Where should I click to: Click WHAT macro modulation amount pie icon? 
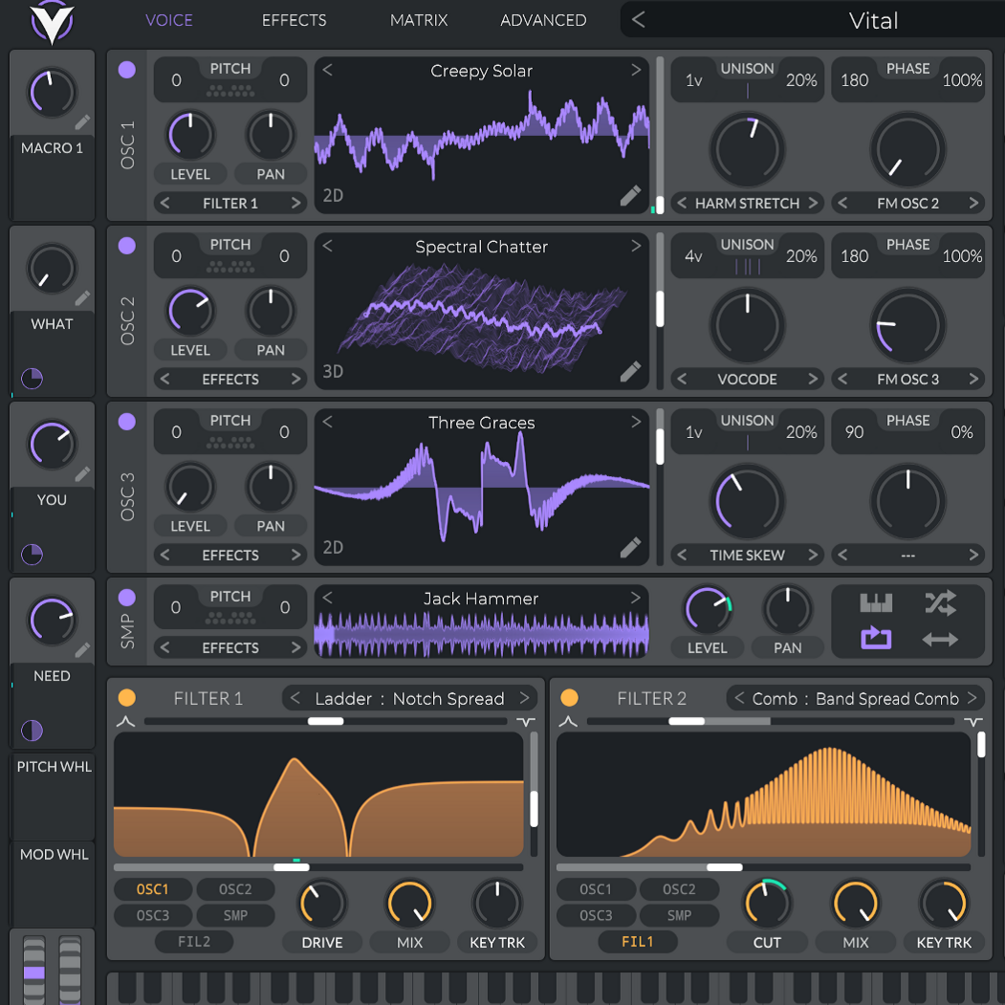(32, 379)
